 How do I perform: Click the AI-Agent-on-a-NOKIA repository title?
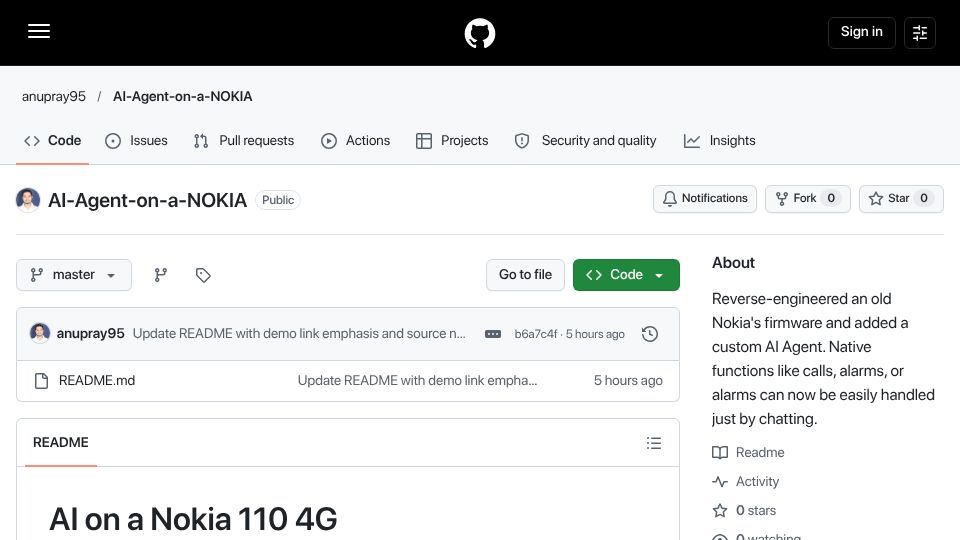point(148,200)
